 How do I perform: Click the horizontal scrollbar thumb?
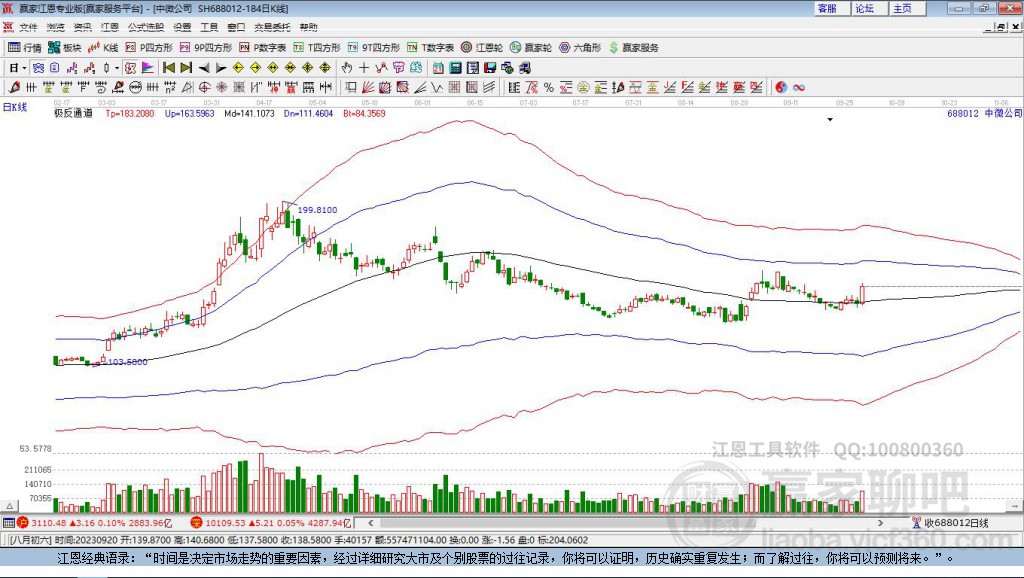[568, 522]
